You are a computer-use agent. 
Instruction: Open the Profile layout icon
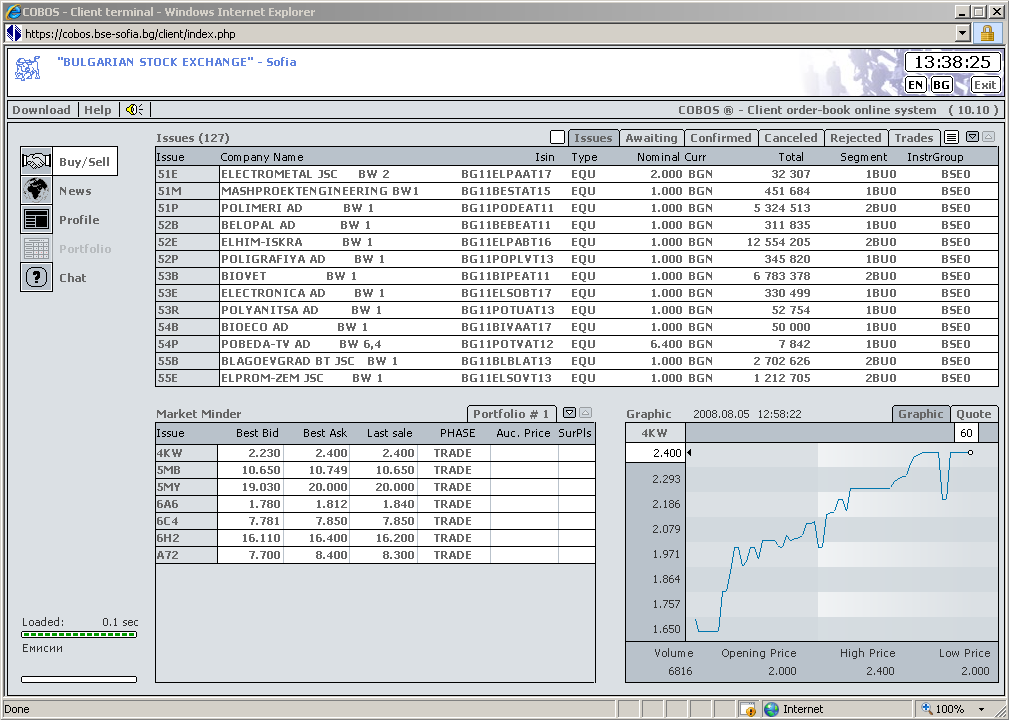point(37,219)
